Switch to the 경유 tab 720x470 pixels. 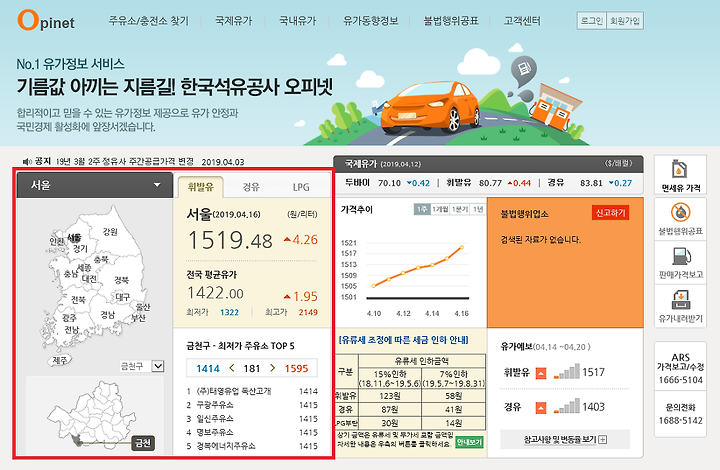click(251, 187)
